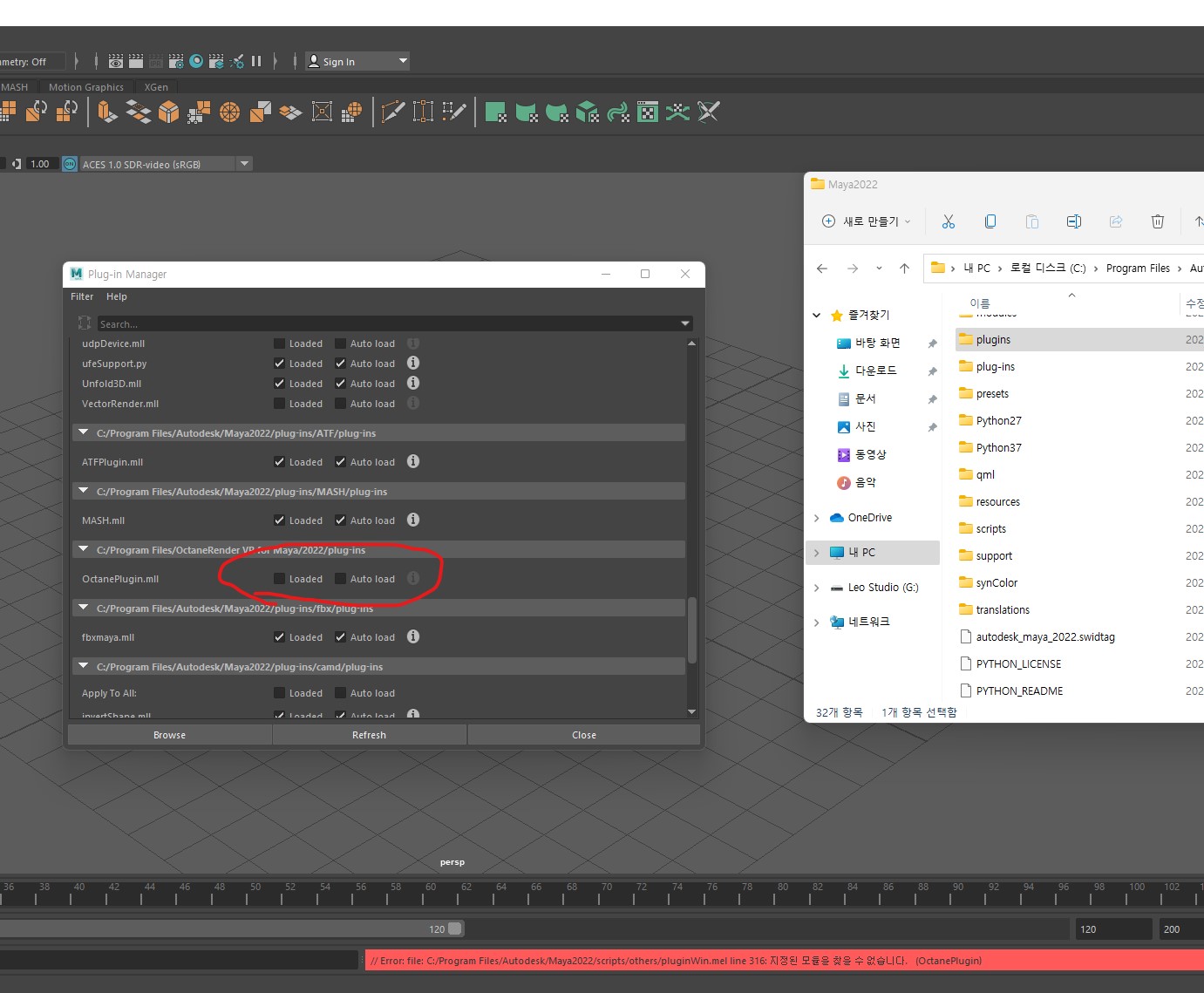Enable Auto load for OctanePlugin.mll
Screen dimensions: 1204x993
coord(340,579)
